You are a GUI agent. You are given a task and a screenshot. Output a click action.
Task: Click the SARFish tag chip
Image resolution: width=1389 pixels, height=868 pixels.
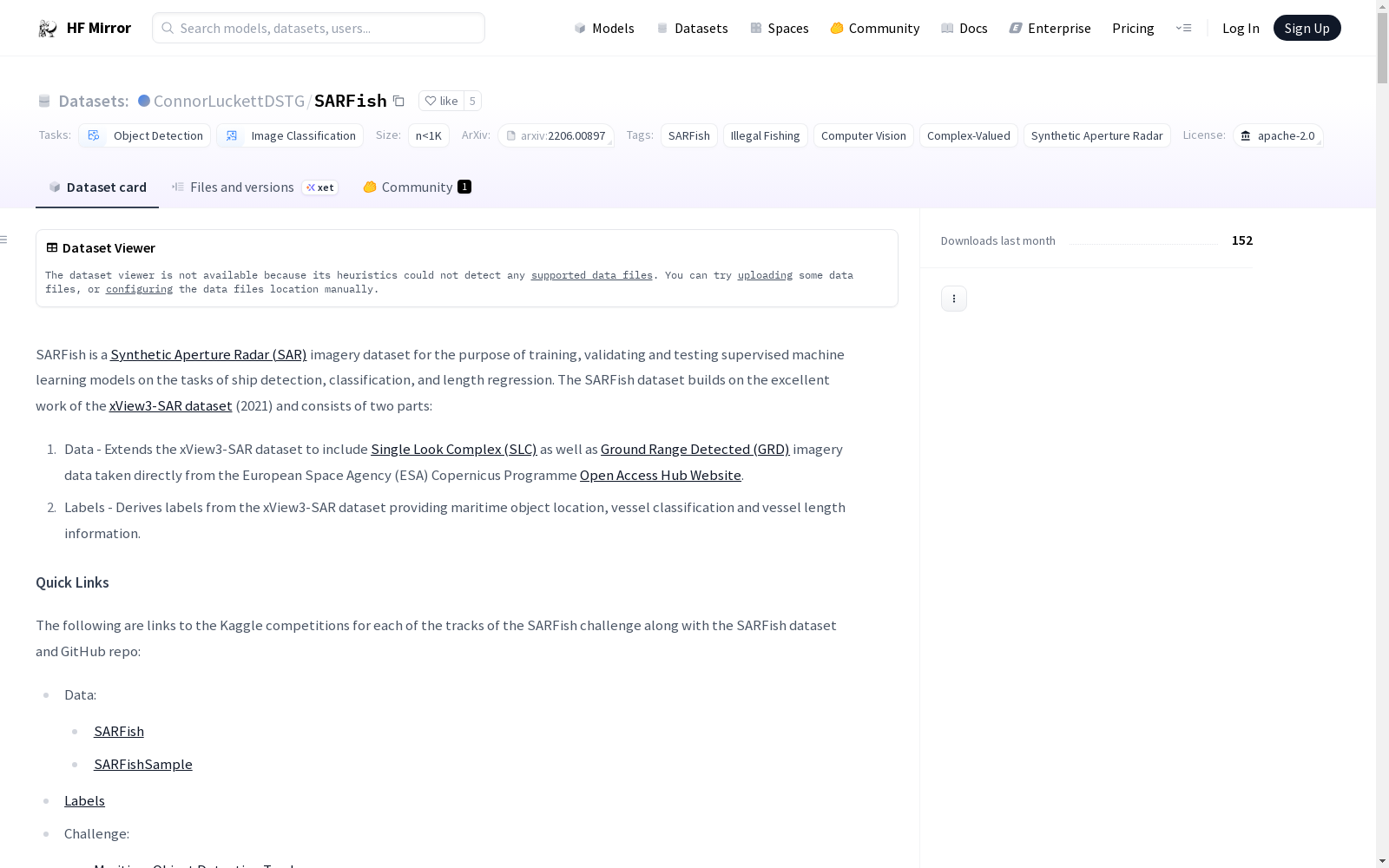(689, 135)
